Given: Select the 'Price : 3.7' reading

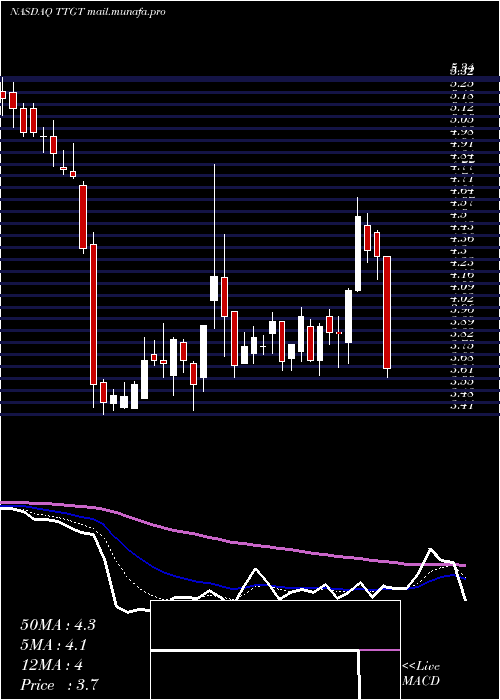Looking at the screenshot, I should pyautogui.click(x=59, y=685).
